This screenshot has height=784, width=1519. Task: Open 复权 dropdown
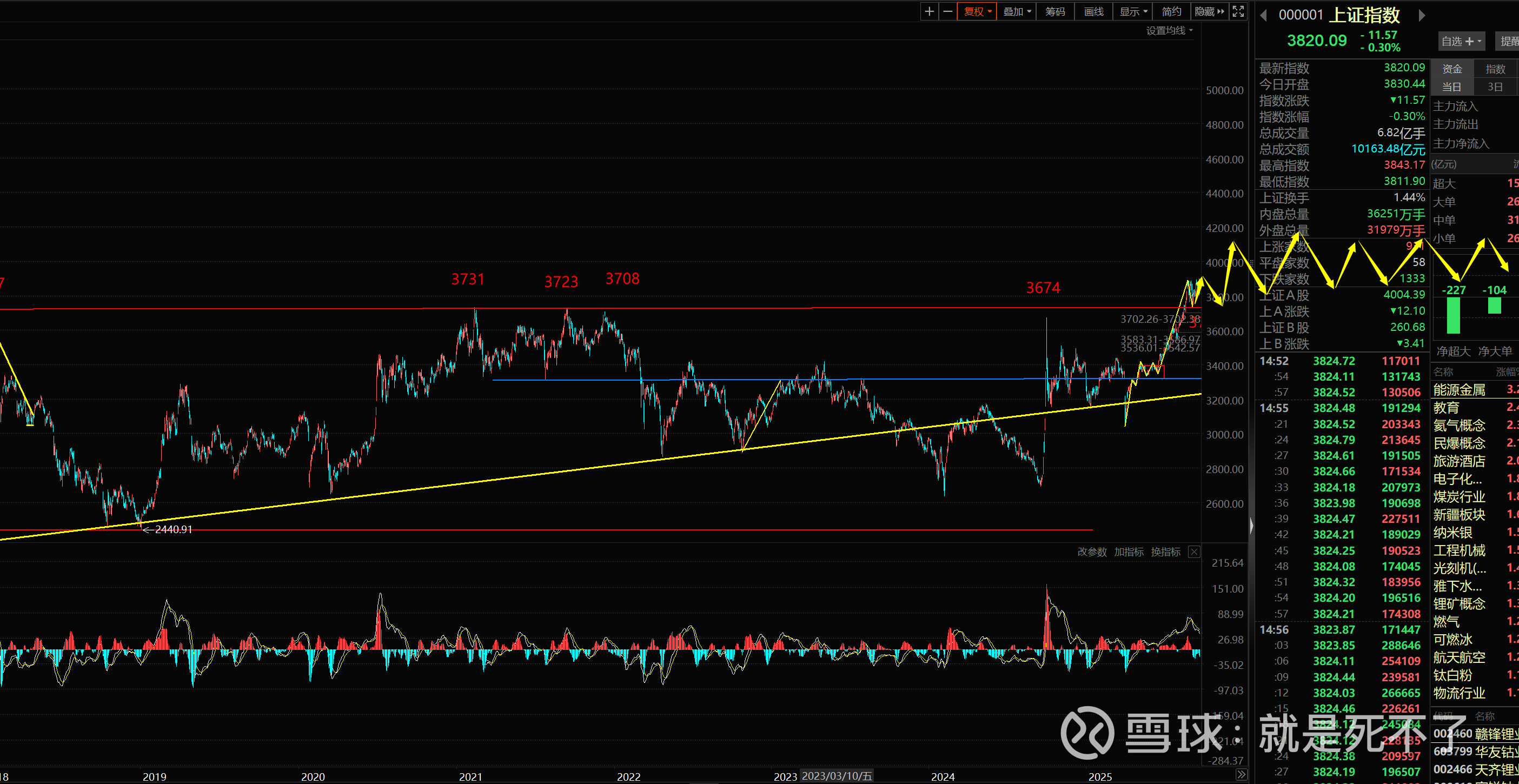977,11
